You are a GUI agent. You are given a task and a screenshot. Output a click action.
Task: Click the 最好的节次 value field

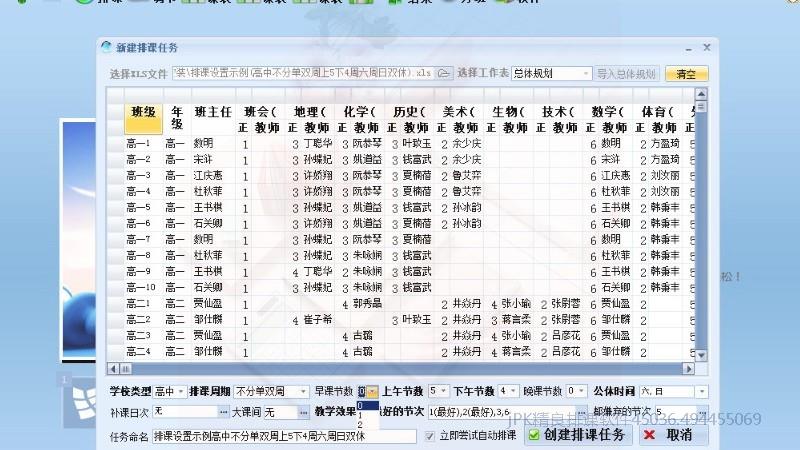(x=502, y=412)
